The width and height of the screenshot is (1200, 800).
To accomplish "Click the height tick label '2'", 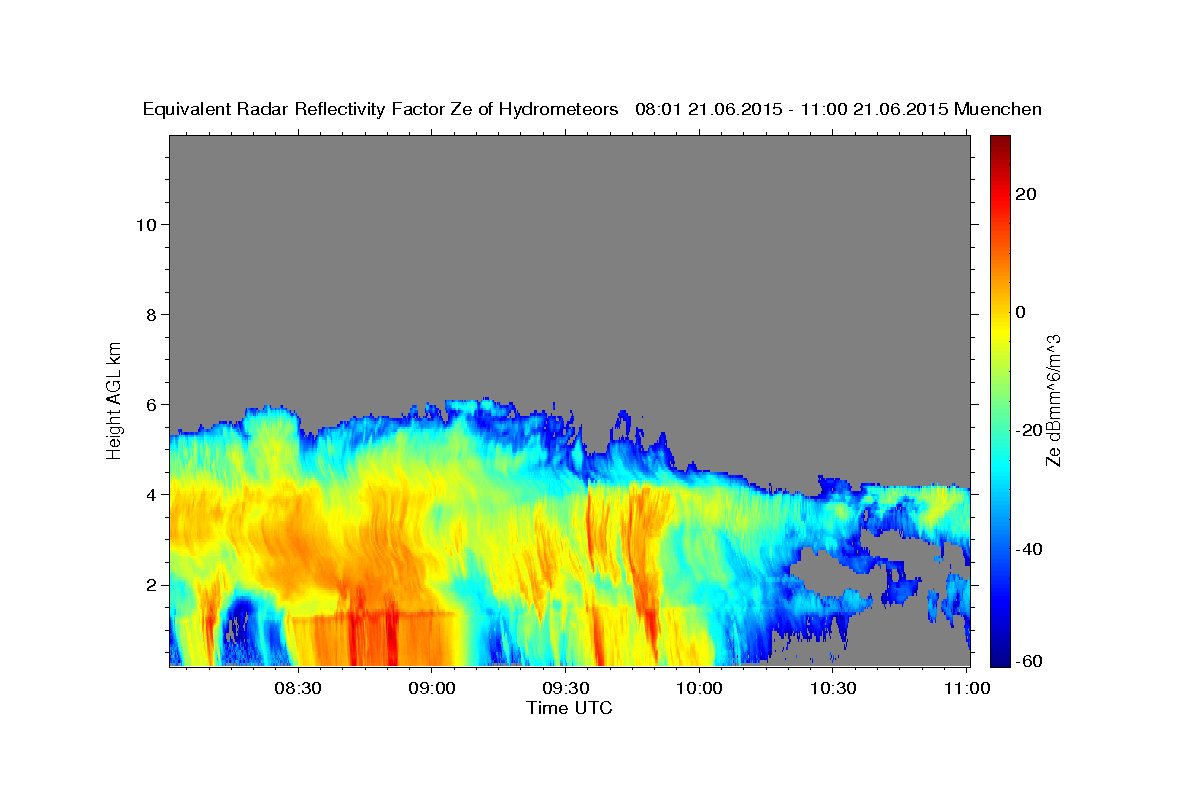I will click(x=150, y=584).
